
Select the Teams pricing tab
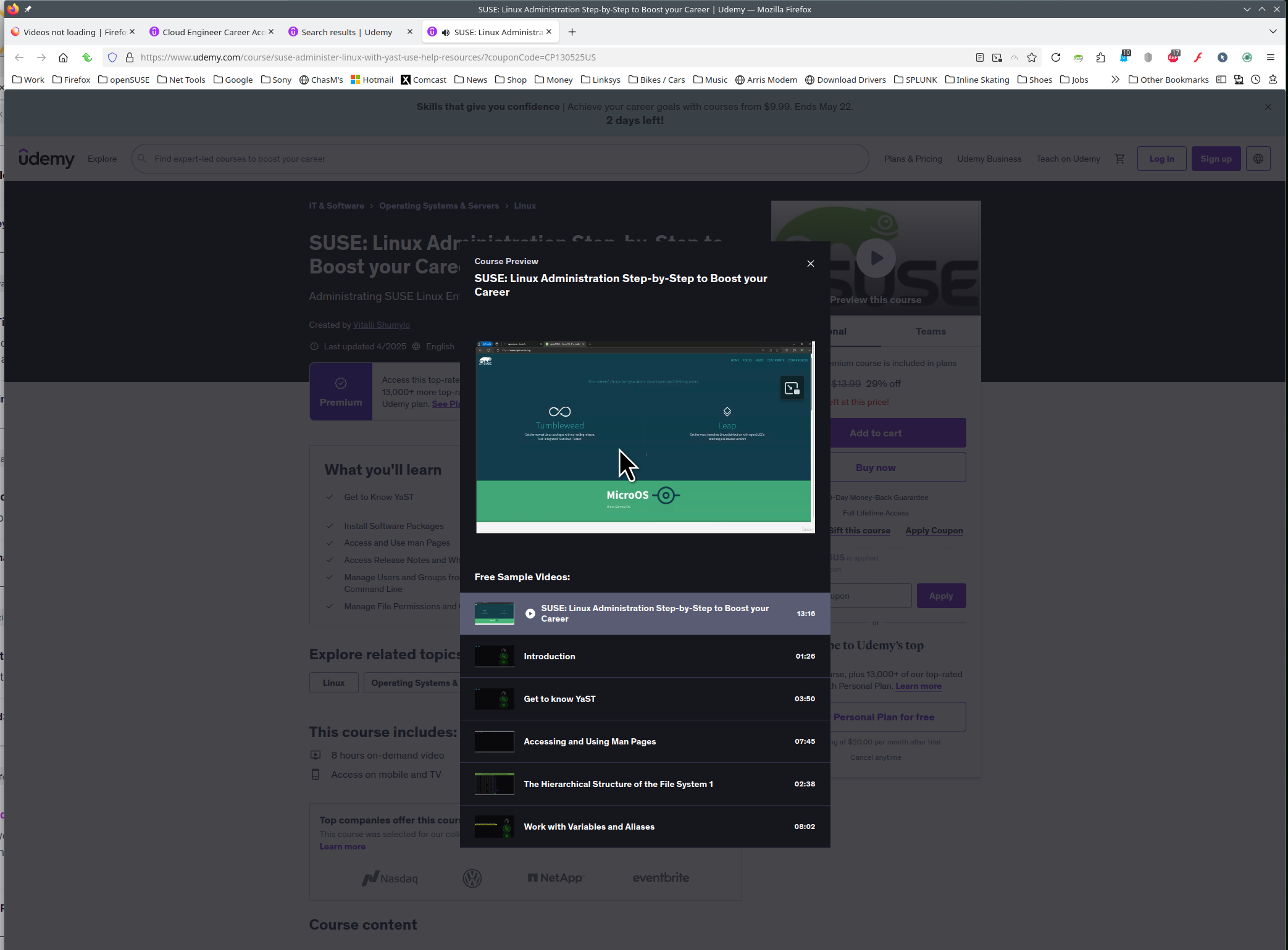[x=930, y=331]
